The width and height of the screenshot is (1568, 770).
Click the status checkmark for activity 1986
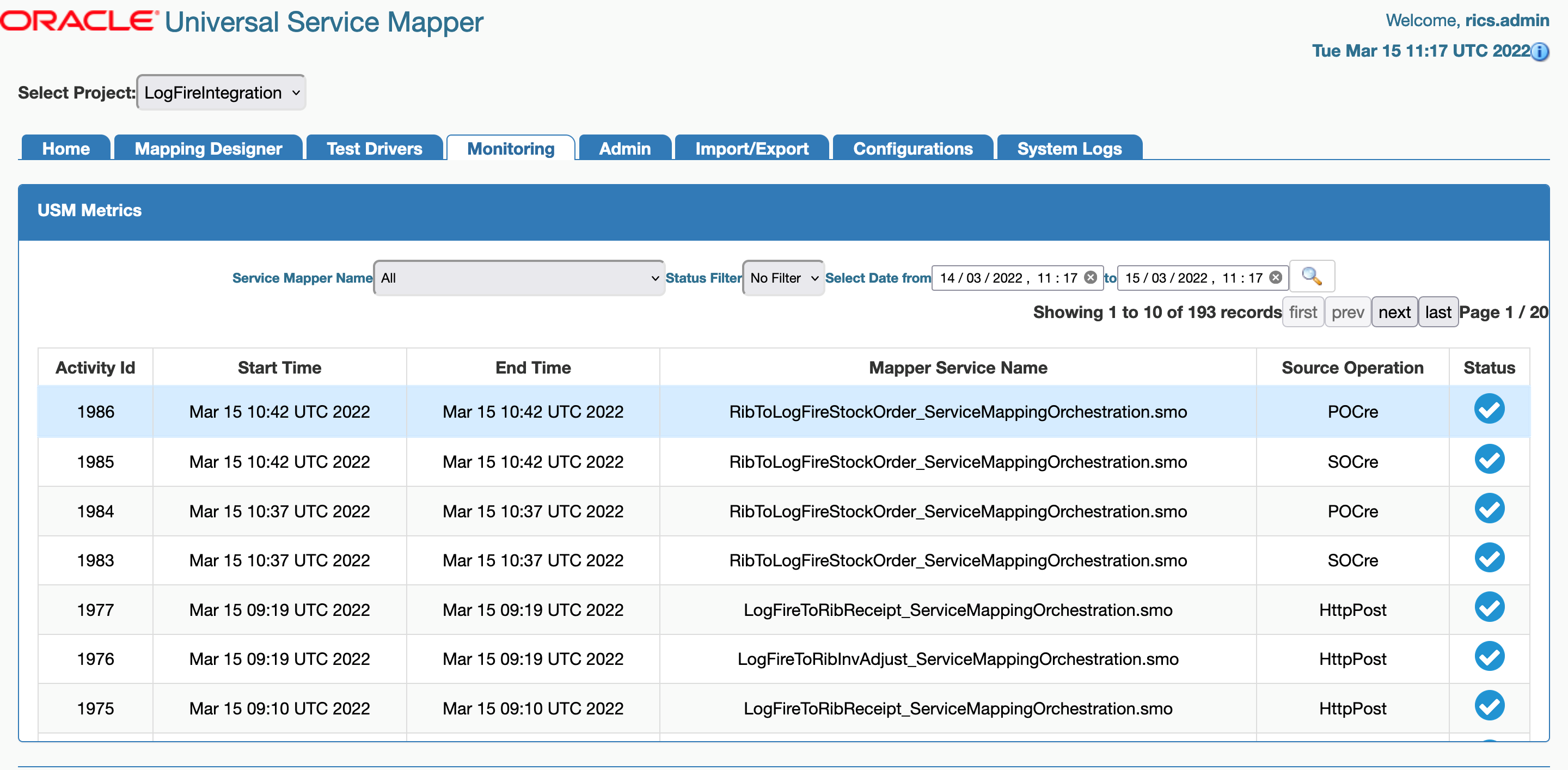click(1490, 409)
